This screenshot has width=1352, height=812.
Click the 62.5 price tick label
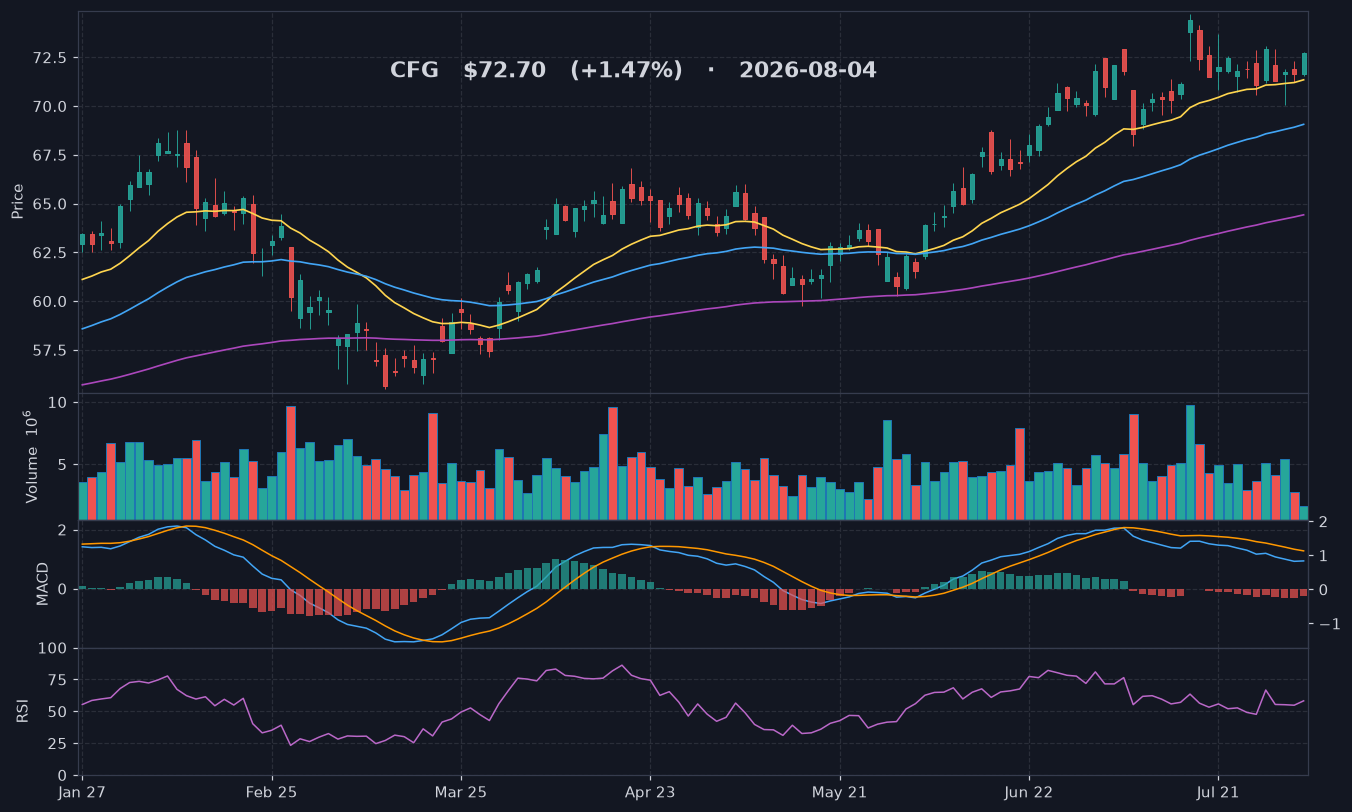51,253
